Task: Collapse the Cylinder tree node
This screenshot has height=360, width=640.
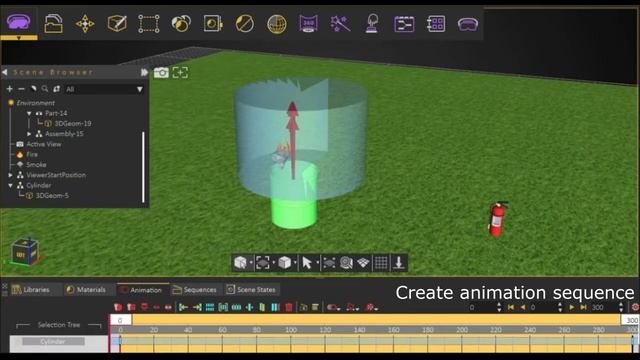Action: (x=11, y=185)
